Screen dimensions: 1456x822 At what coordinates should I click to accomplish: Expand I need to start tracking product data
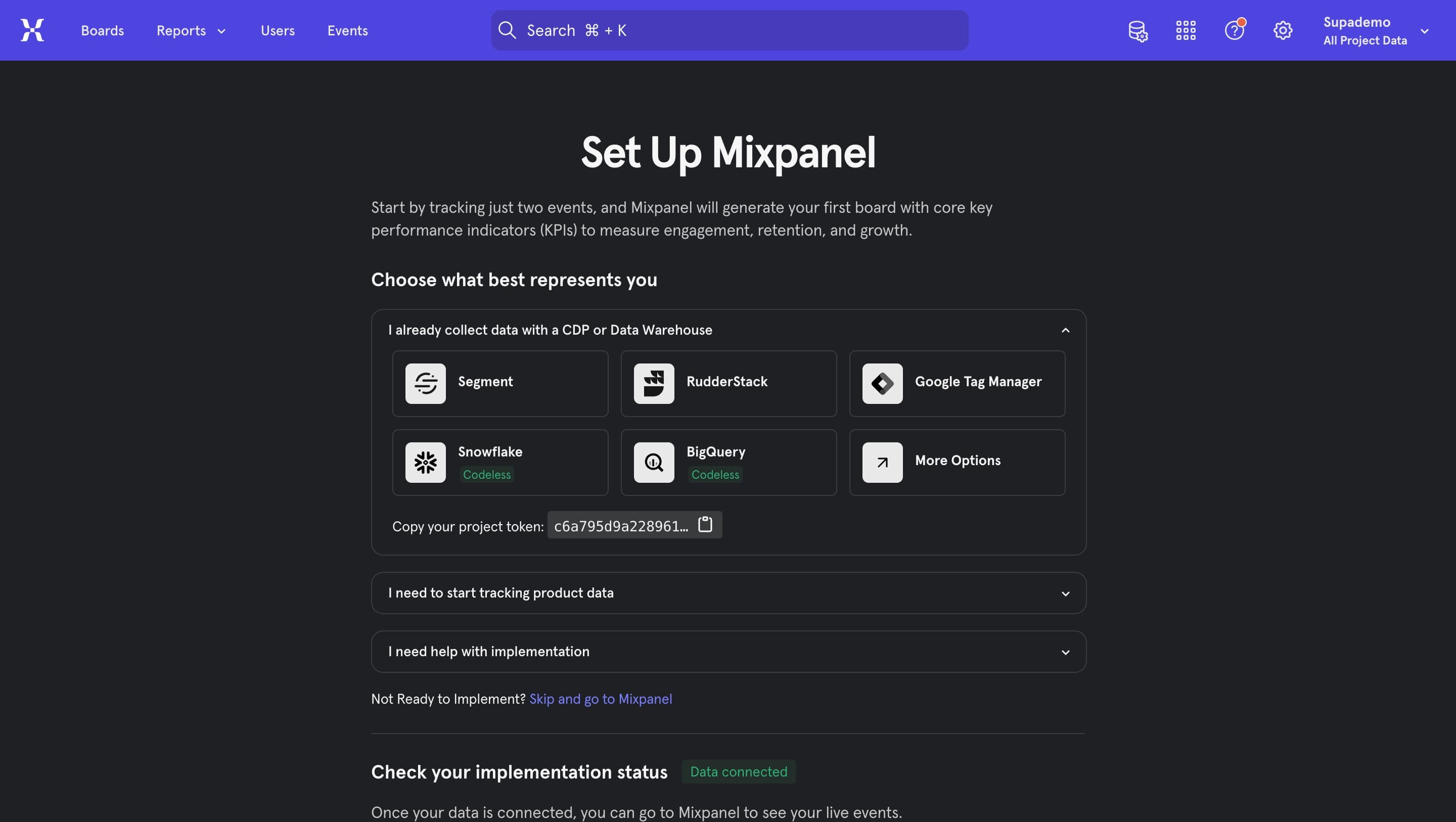tap(729, 593)
